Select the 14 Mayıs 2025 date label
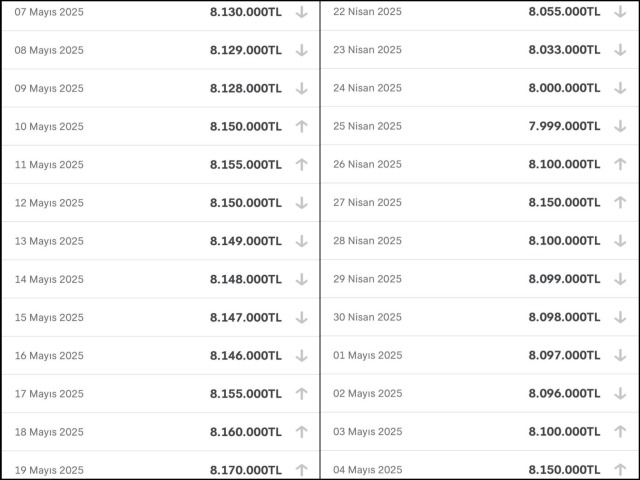Viewport: 640px width, 480px height. [x=49, y=280]
